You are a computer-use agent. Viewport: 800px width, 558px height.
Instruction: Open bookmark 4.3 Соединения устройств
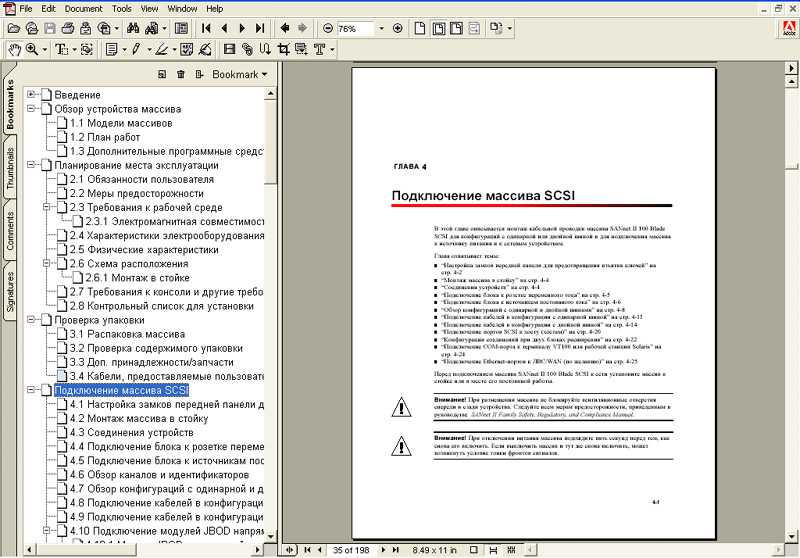(124, 432)
